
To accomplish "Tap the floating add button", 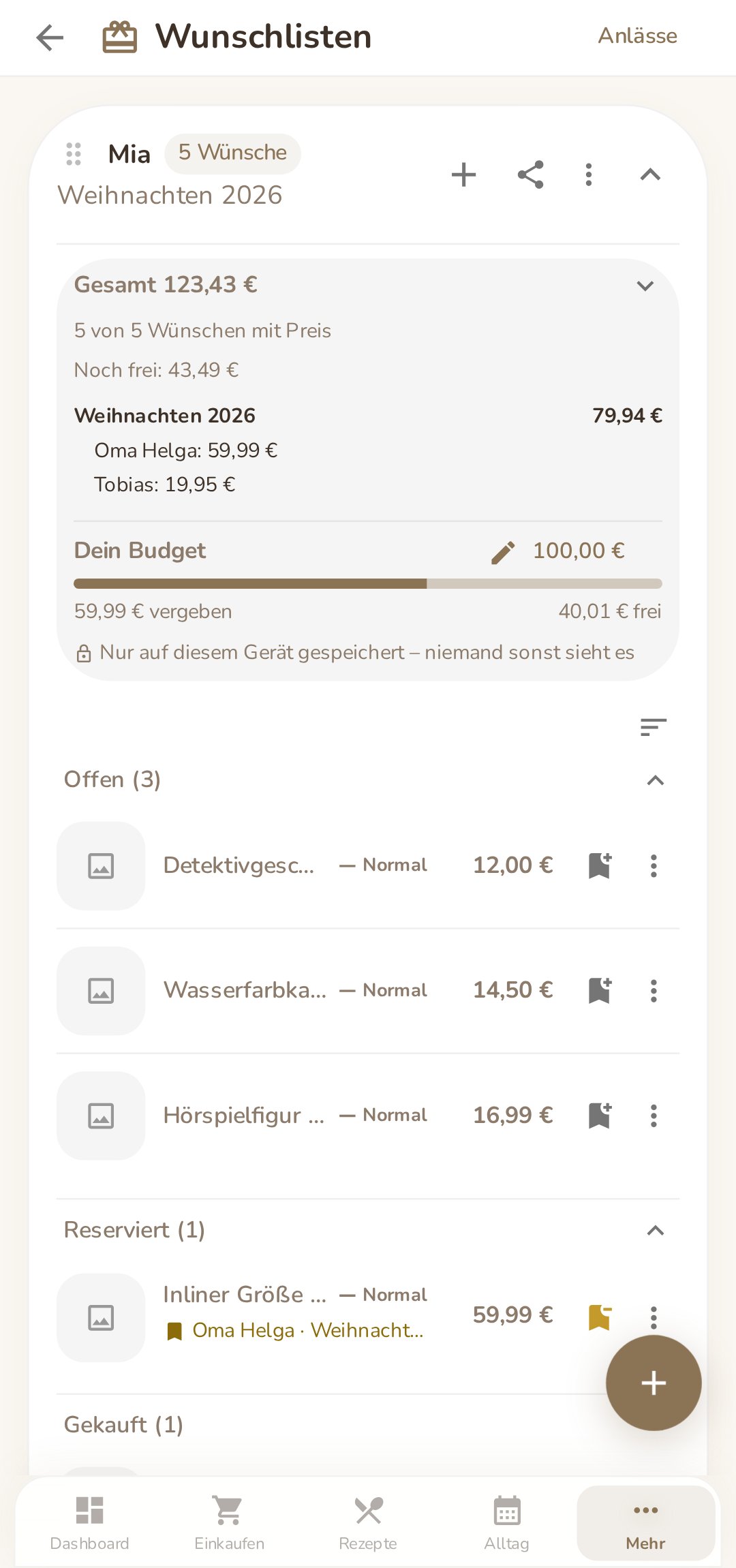I will (654, 1383).
